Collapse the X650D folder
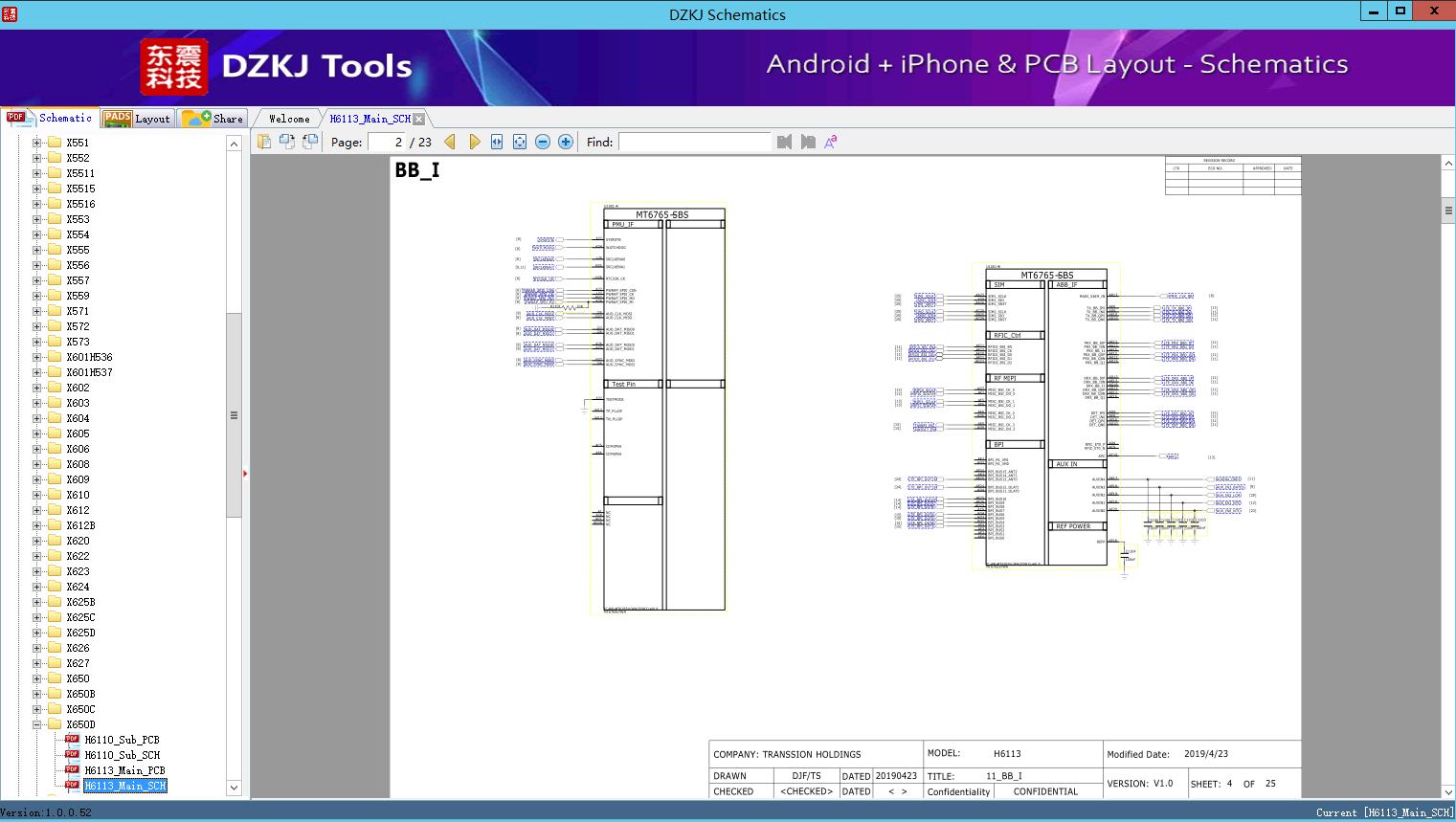 pyautogui.click(x=37, y=724)
